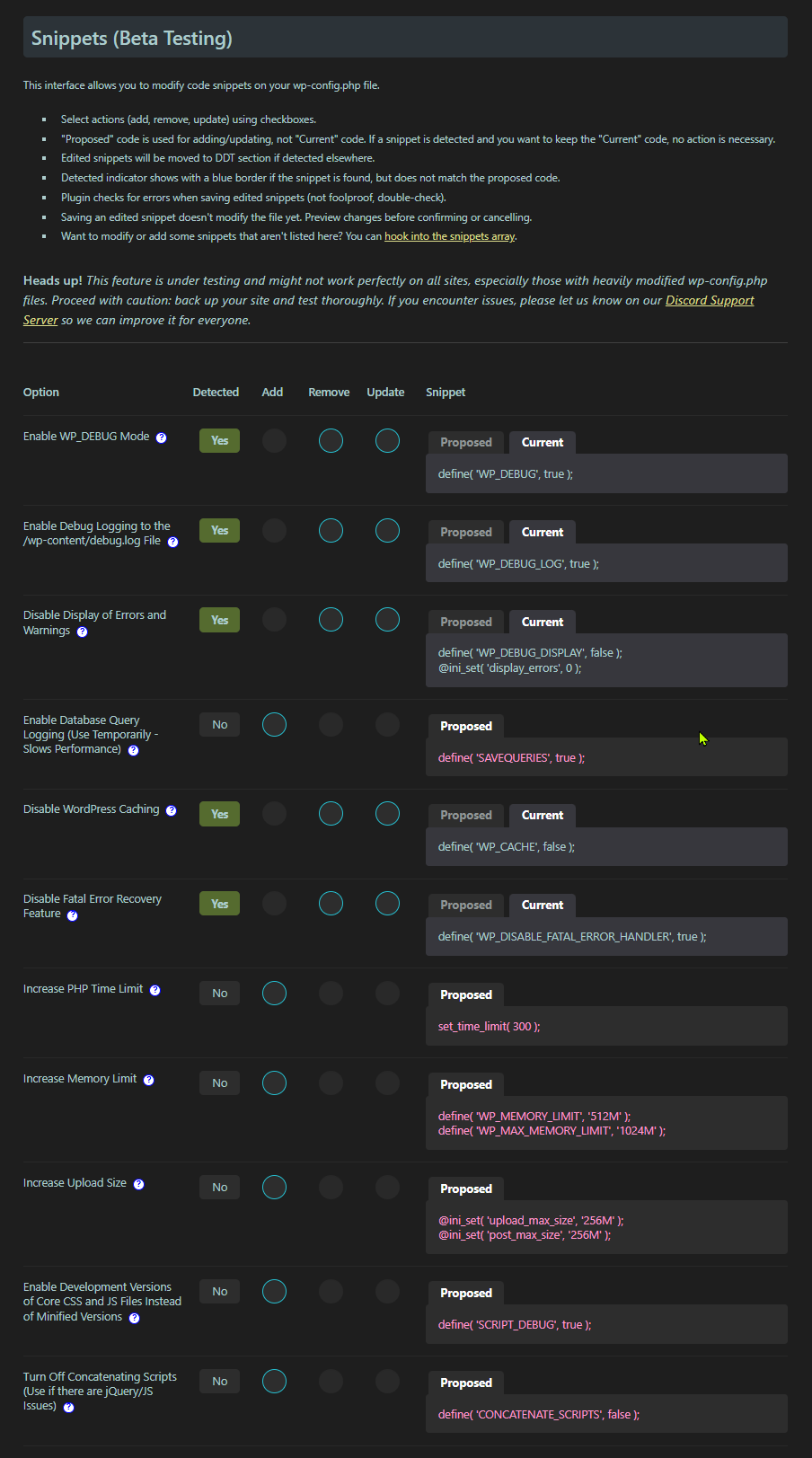Check Add for Increase PHP Time Limit

[274, 993]
